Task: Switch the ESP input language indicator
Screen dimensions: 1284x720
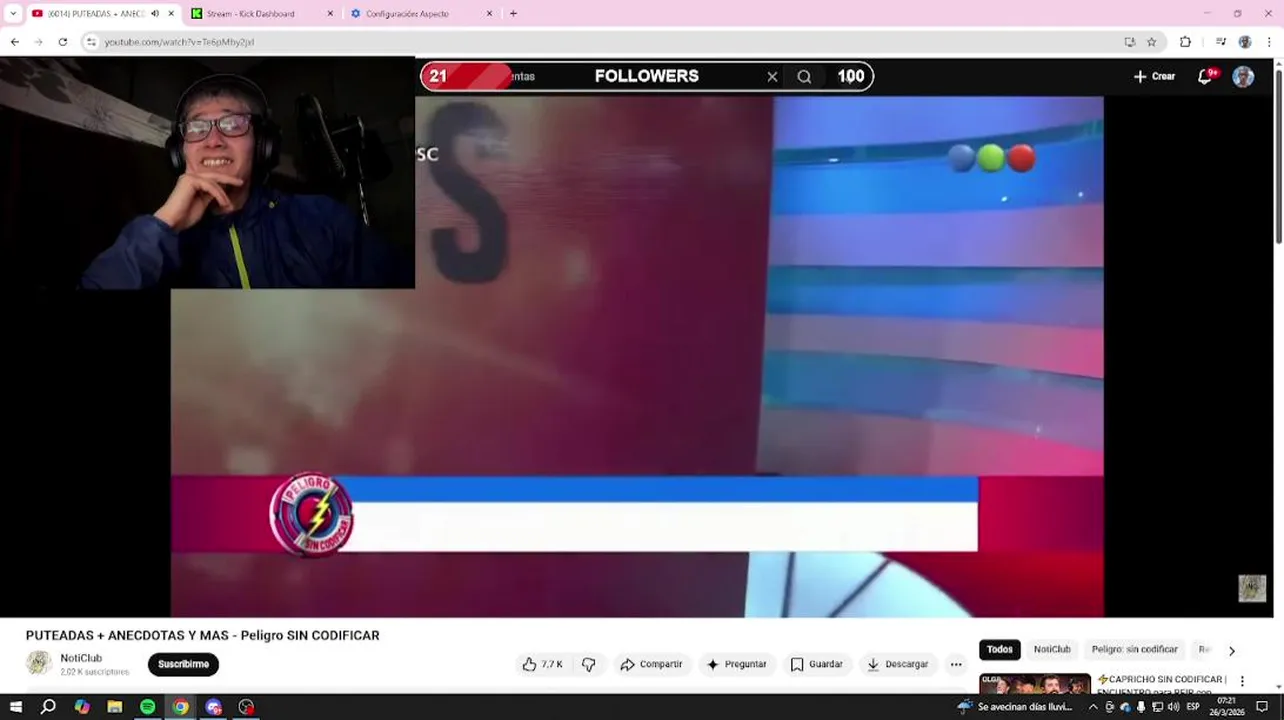Action: click(1193, 707)
